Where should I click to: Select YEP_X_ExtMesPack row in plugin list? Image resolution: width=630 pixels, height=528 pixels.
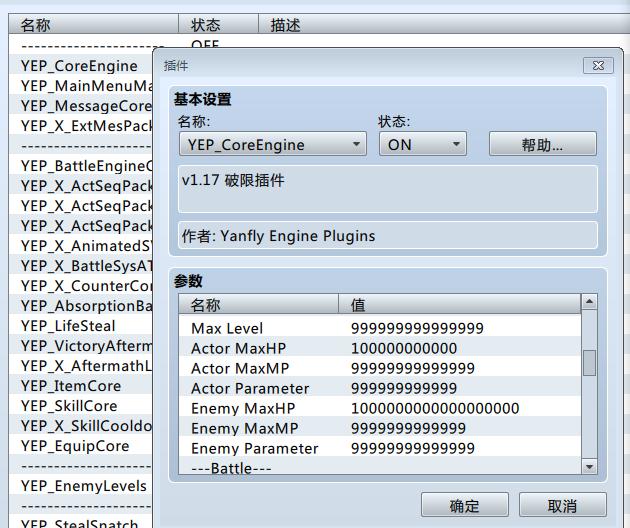[x=81, y=126]
